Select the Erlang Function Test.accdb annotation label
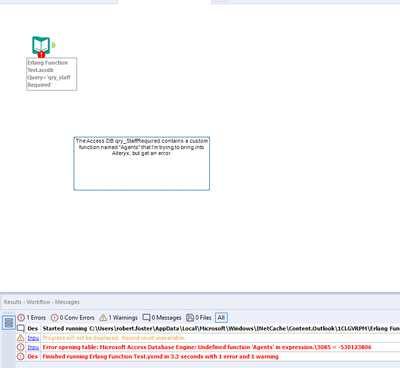The width and height of the screenshot is (400, 368). pos(52,74)
